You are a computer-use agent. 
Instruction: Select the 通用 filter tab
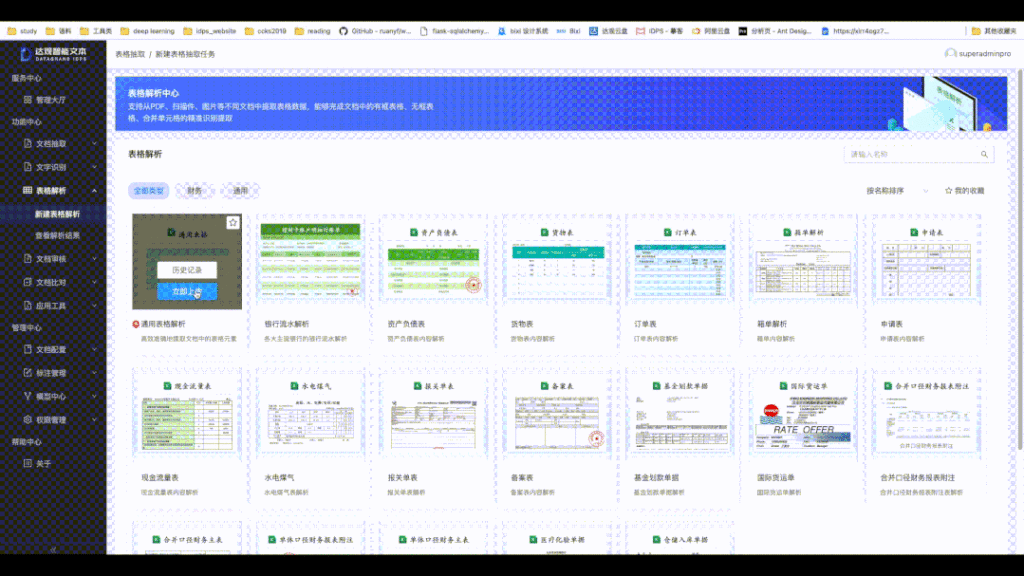(240, 189)
